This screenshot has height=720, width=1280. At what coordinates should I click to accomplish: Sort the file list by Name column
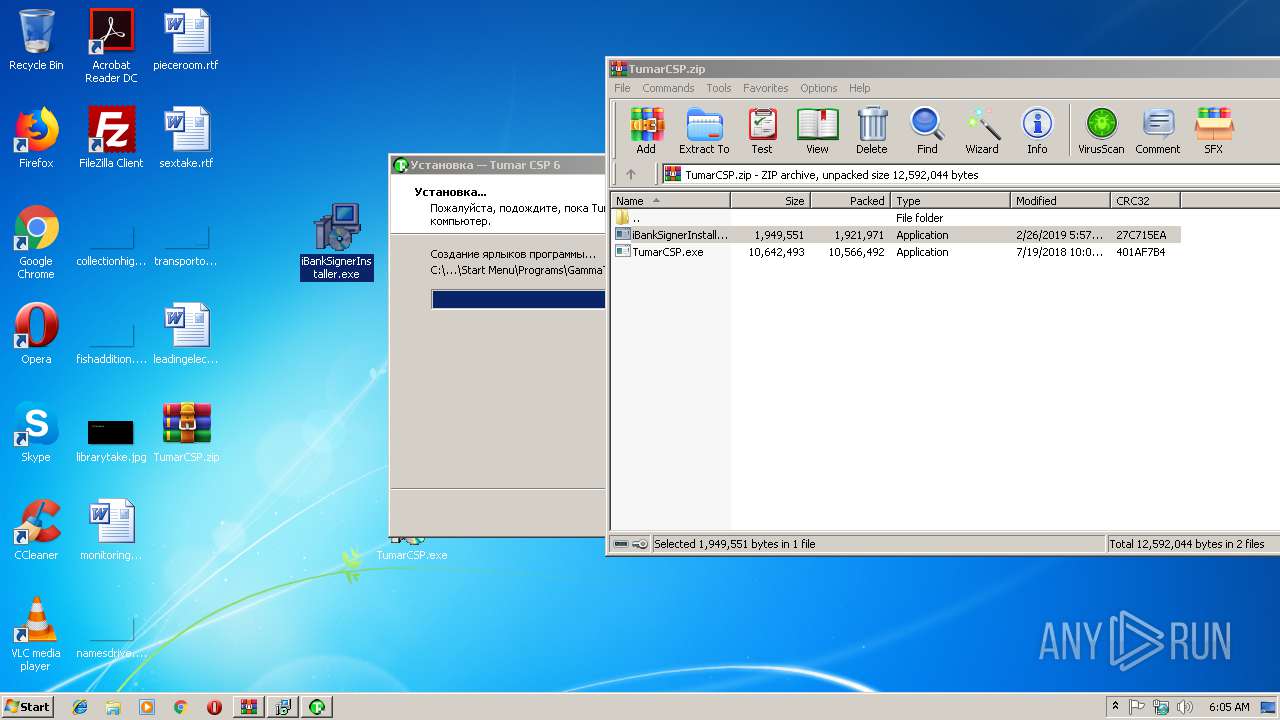click(670, 201)
